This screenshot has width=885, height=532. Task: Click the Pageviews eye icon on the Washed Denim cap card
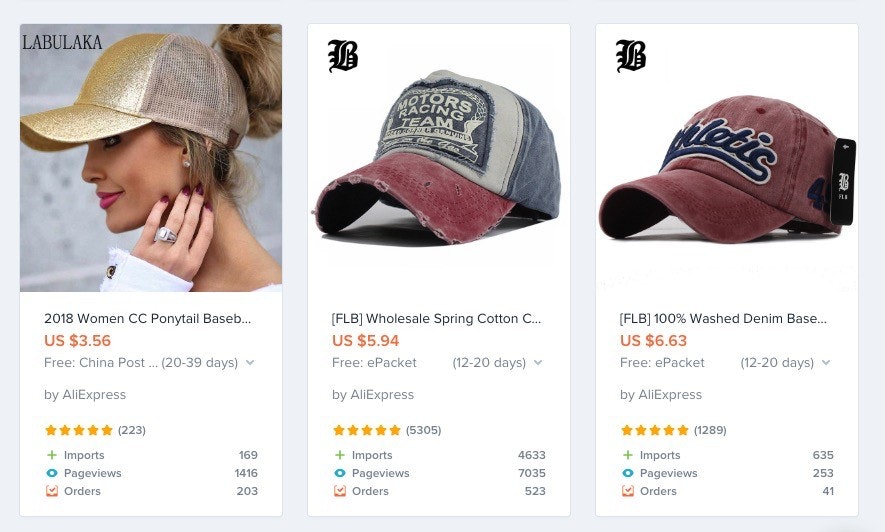[x=627, y=473]
